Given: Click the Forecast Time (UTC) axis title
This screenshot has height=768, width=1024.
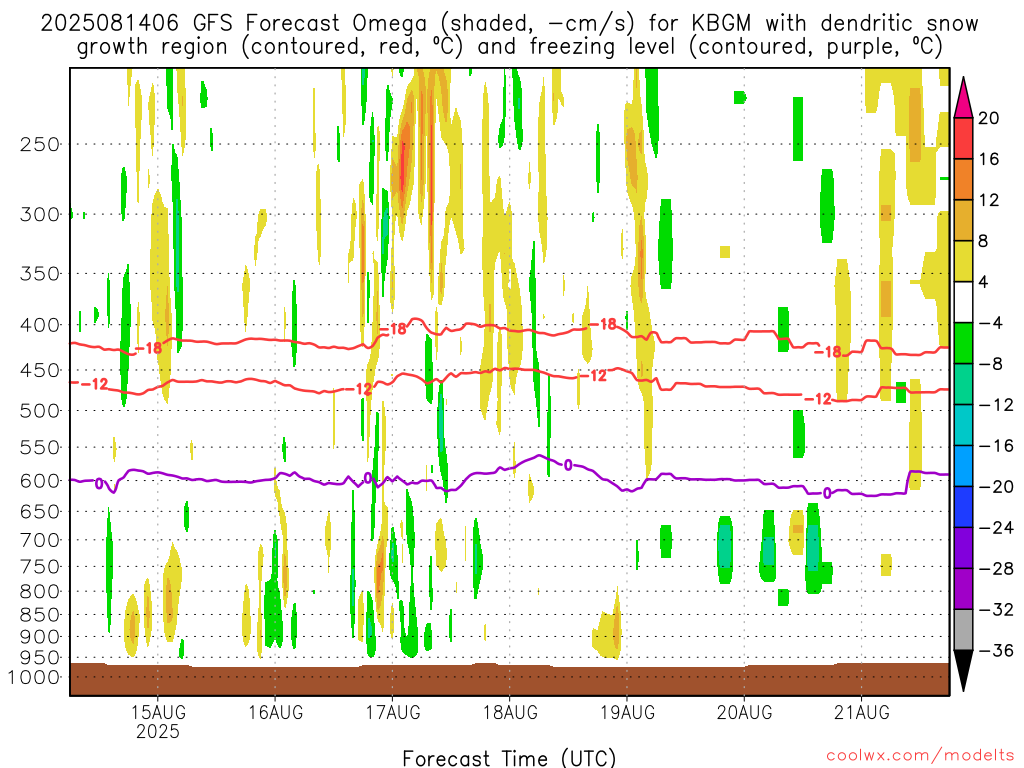Looking at the screenshot, I should pos(509,758).
